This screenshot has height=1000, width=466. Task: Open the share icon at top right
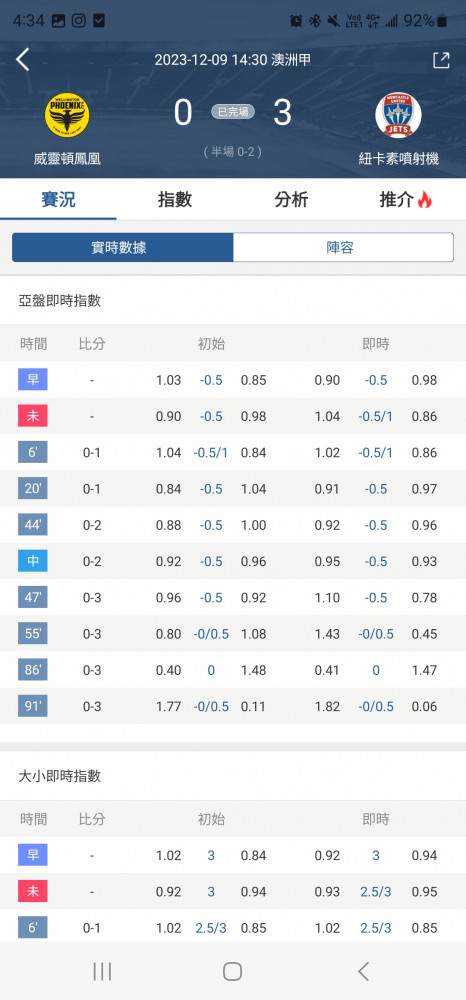pos(441,60)
